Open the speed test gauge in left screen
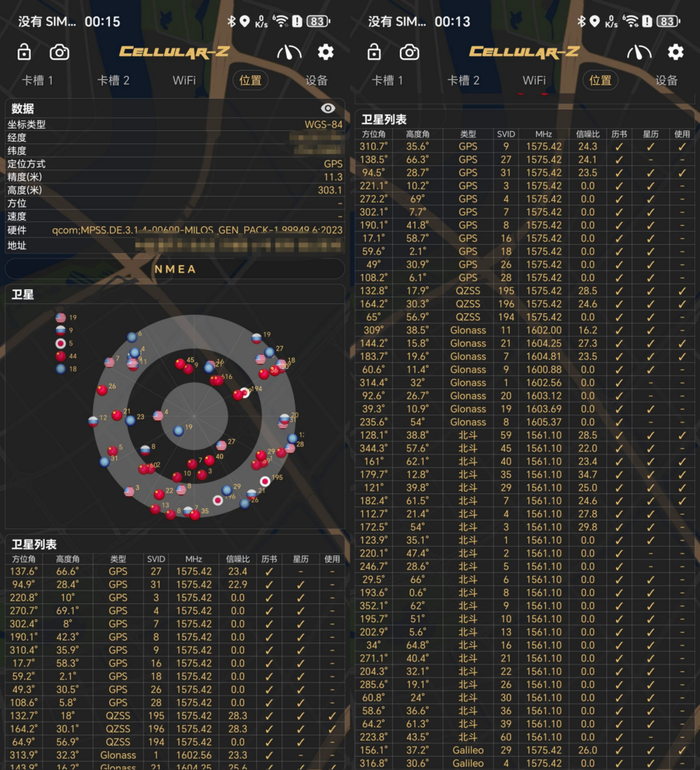700x770 pixels. pyautogui.click(x=289, y=52)
